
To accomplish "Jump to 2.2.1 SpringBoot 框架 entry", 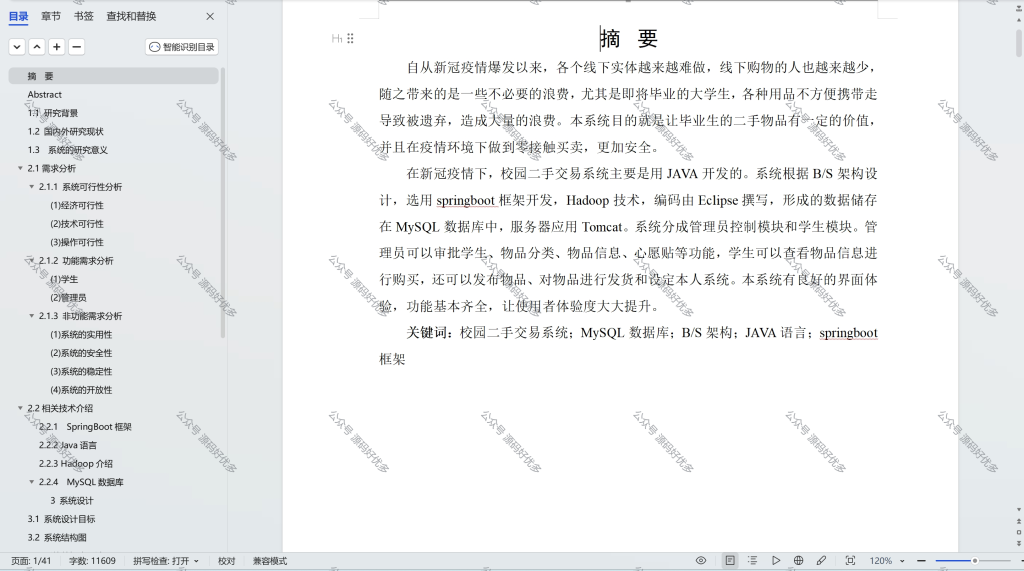I will (x=85, y=427).
